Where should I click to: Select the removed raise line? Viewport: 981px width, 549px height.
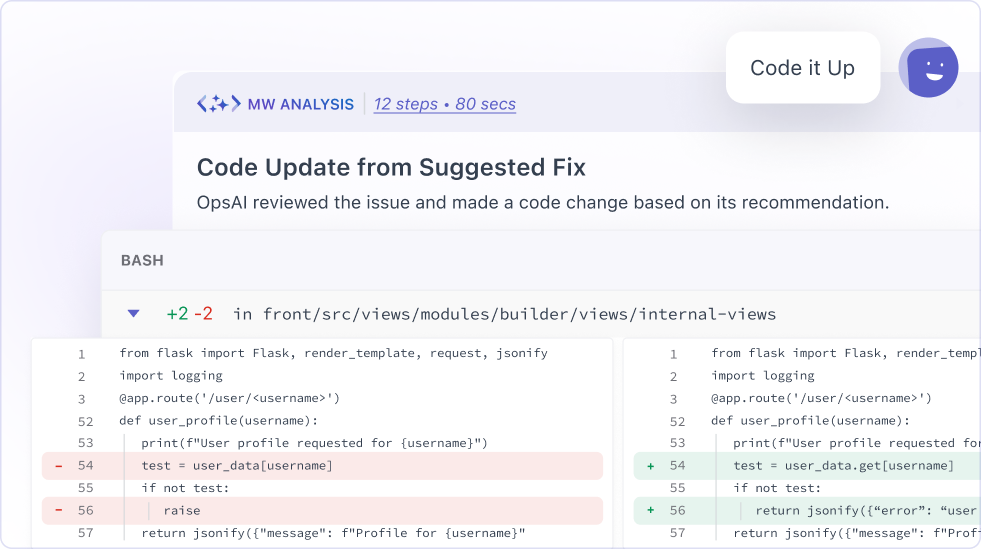pos(182,510)
